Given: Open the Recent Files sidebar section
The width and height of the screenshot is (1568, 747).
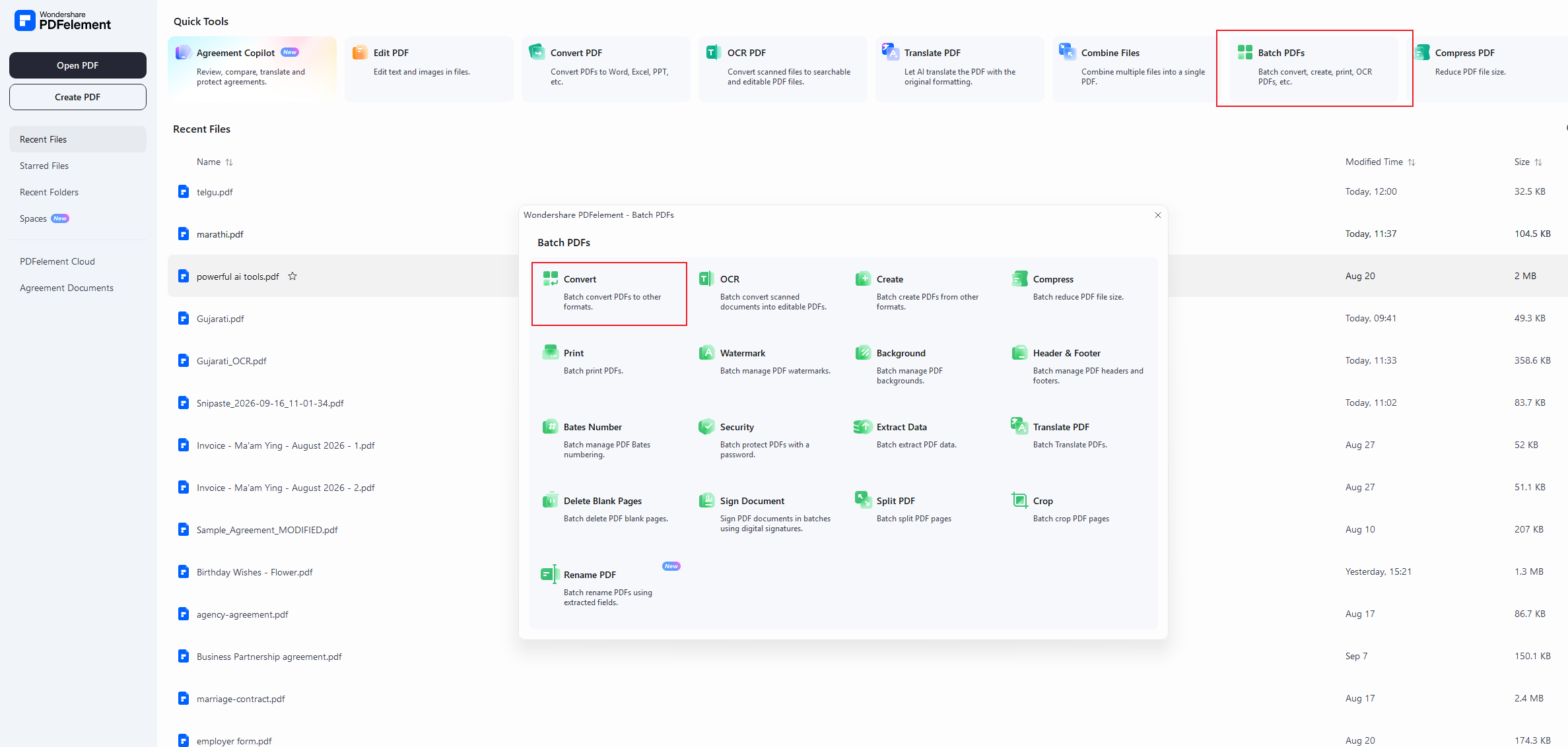Looking at the screenshot, I should pyautogui.click(x=78, y=139).
